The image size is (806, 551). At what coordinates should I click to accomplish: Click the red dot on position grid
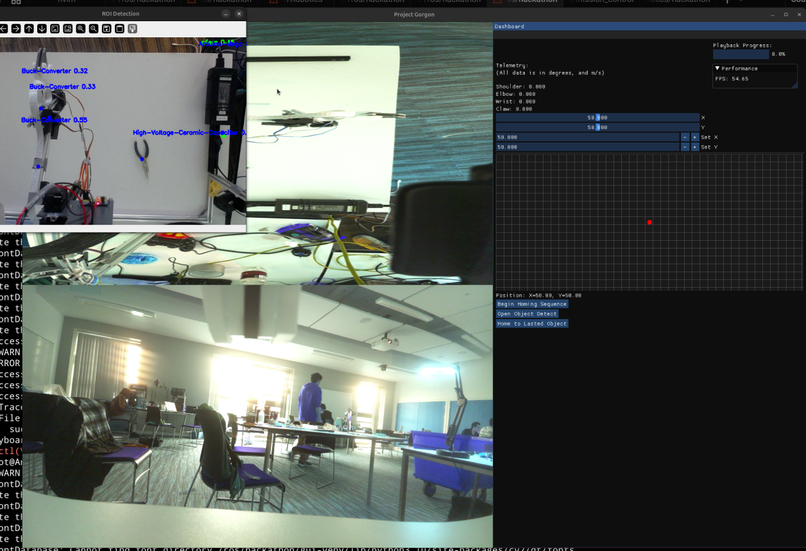point(649,222)
